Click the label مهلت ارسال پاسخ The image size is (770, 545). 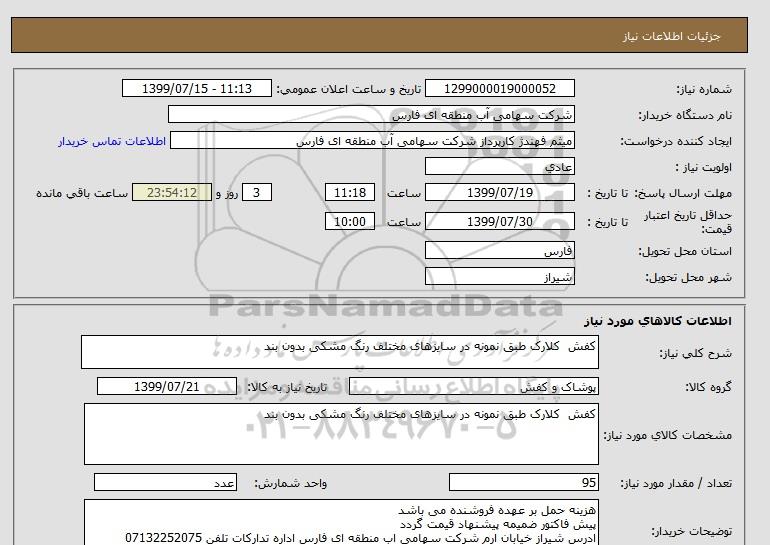[683, 193]
